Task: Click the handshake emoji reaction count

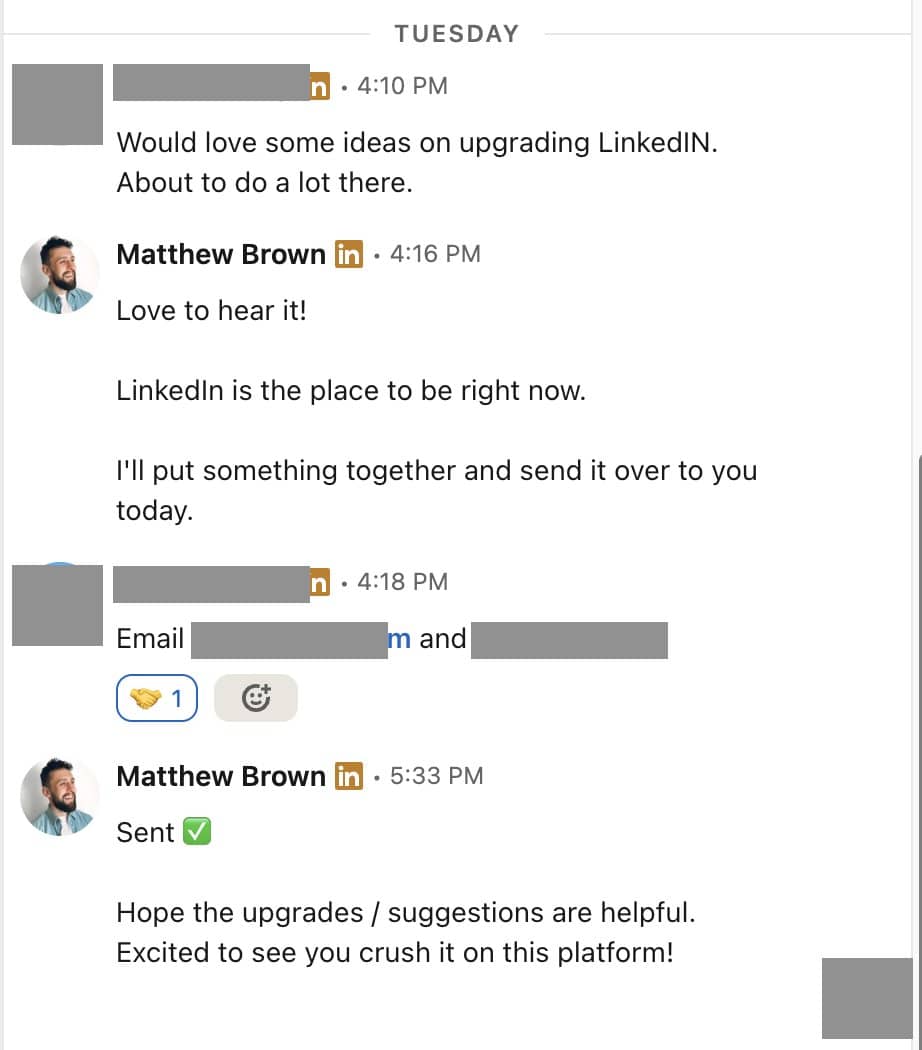Action: click(x=157, y=699)
